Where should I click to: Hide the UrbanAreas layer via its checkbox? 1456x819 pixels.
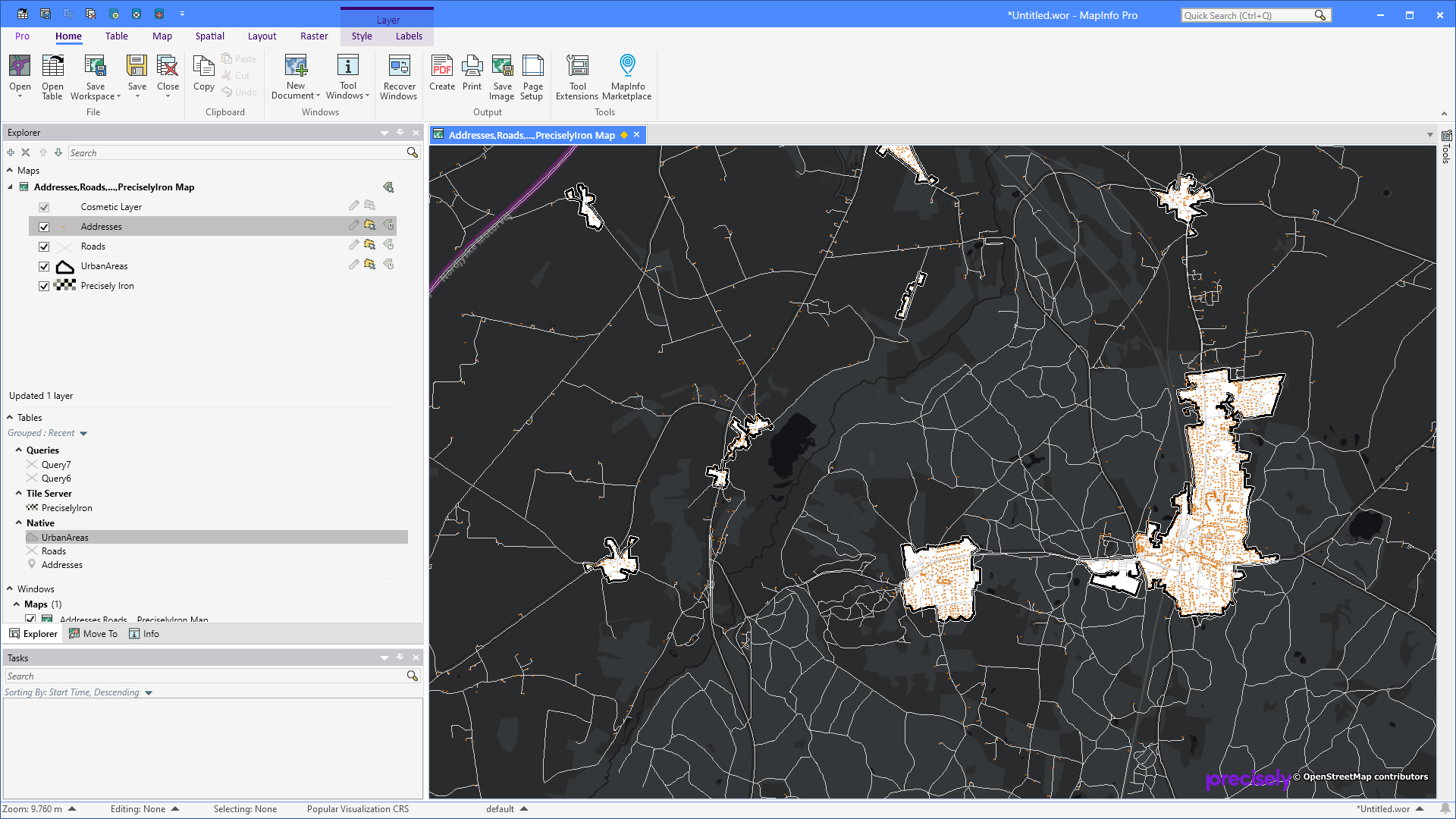(44, 266)
